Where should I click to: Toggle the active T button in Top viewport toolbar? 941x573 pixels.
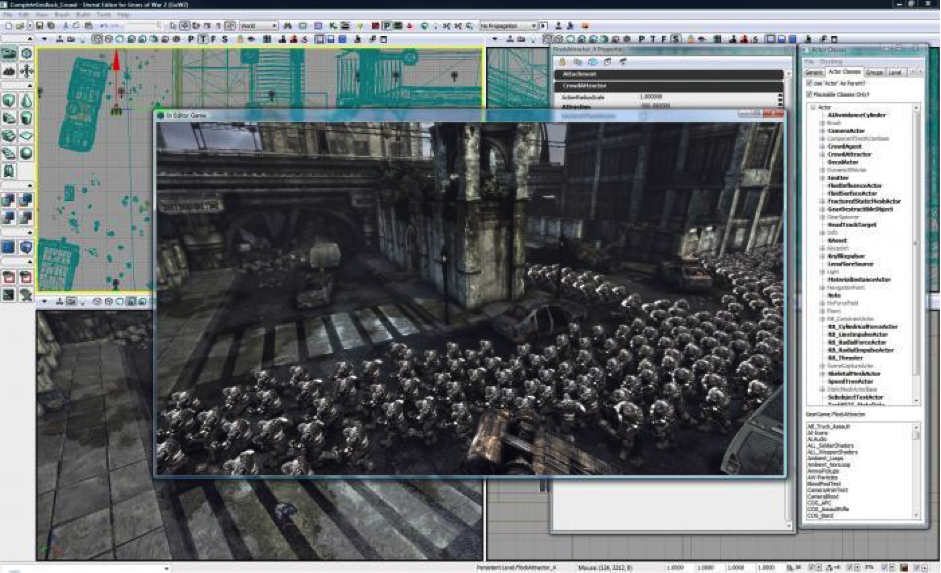203,39
